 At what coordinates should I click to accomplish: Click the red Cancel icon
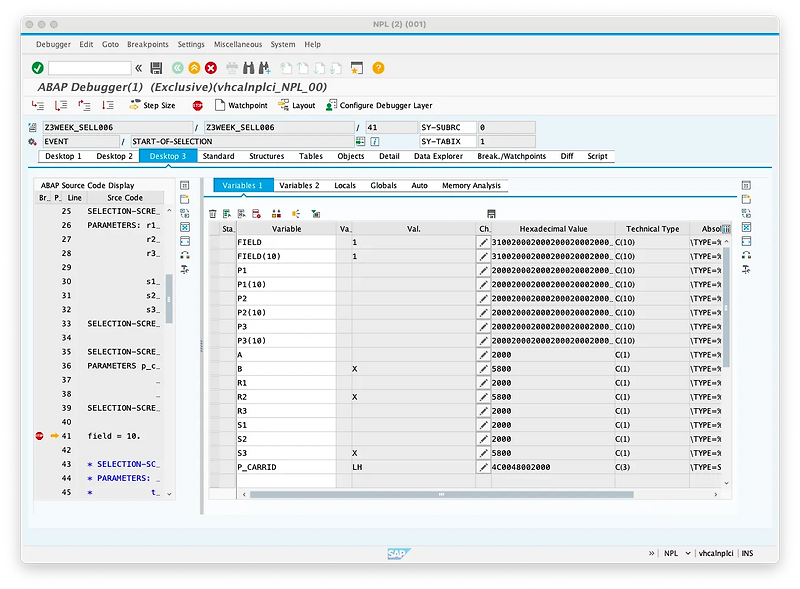click(211, 68)
